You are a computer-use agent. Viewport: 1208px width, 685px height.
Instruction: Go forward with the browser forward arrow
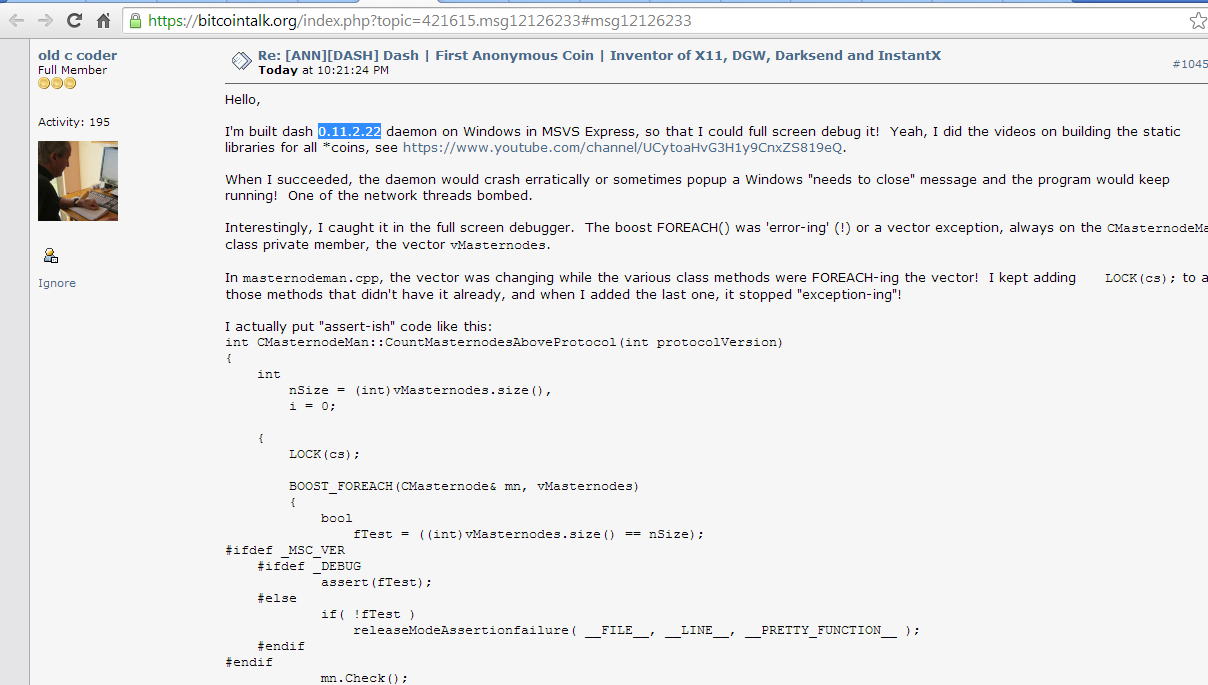[45, 20]
